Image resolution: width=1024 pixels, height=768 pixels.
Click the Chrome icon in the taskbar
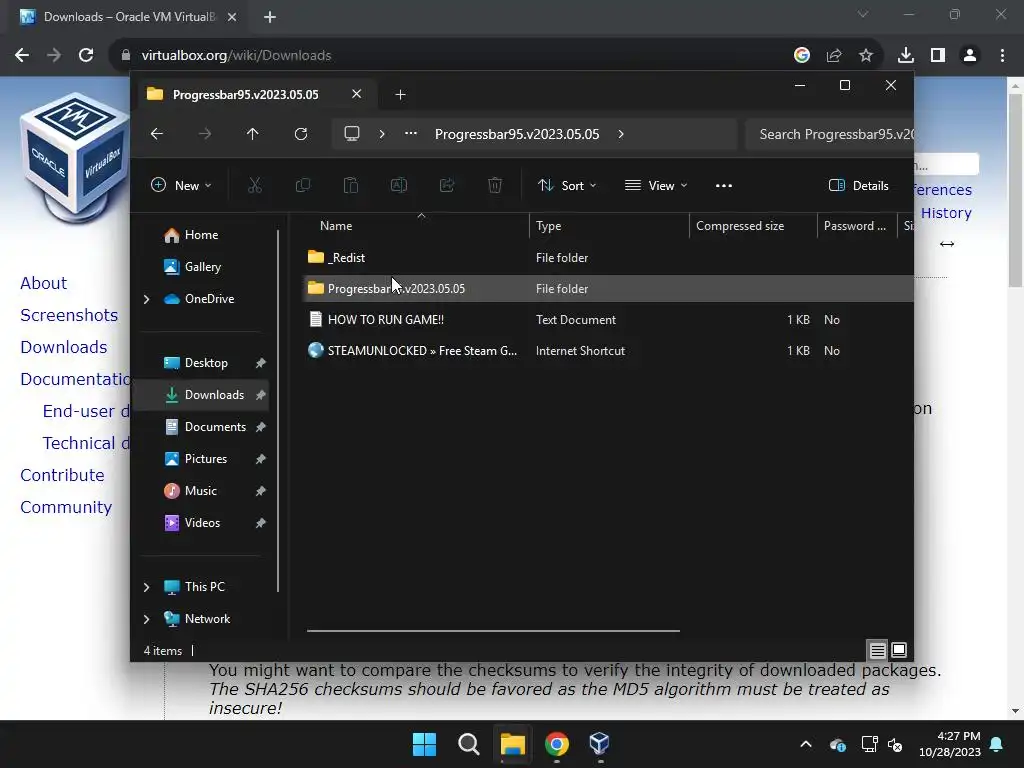coord(556,744)
